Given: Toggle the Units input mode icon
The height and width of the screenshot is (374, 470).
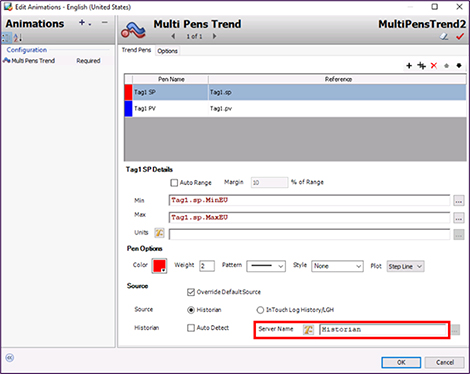Looking at the screenshot, I should (159, 233).
